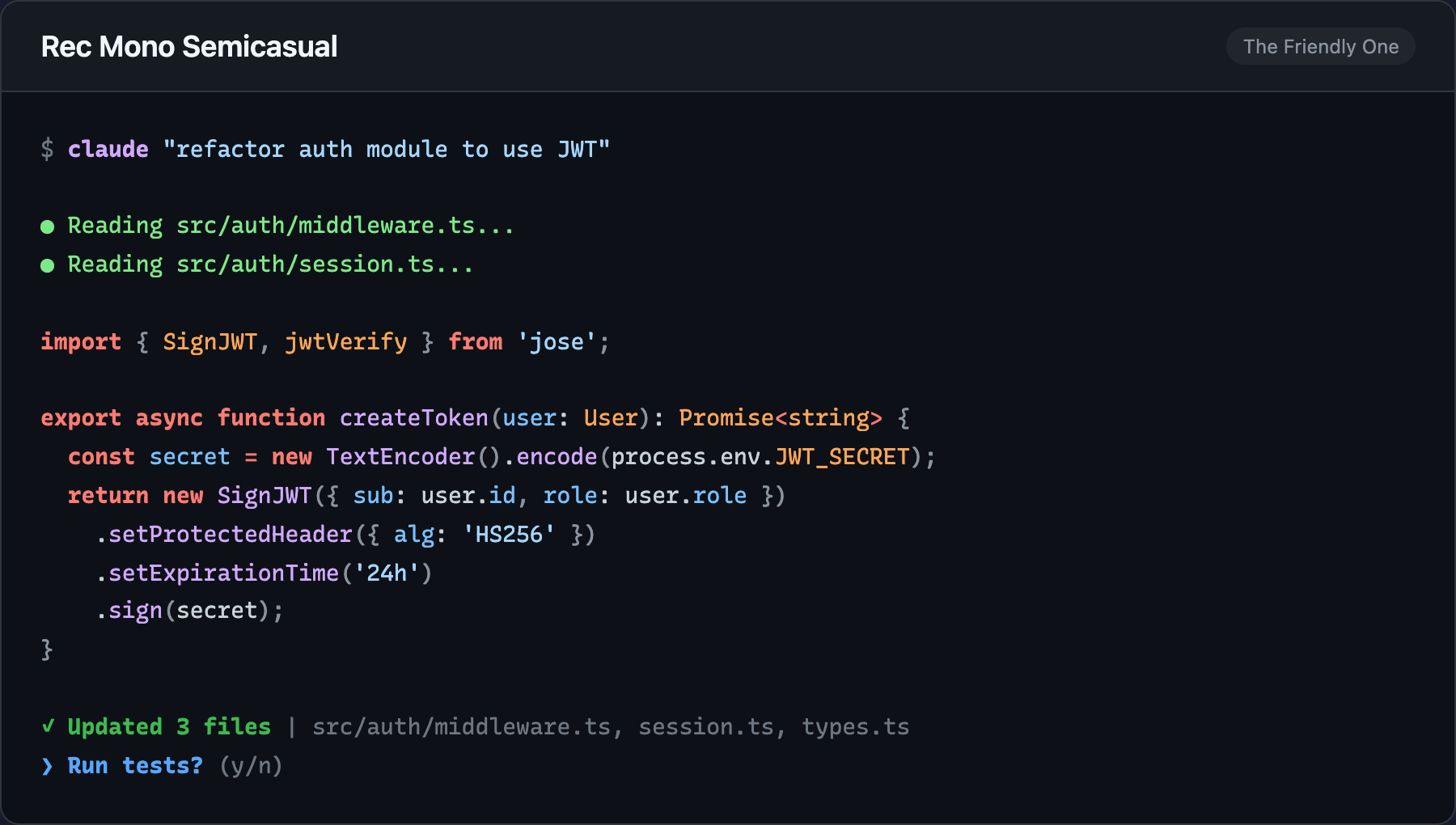The width and height of the screenshot is (1456, 825).
Task: Click the 'User' type annotation
Action: point(611,417)
